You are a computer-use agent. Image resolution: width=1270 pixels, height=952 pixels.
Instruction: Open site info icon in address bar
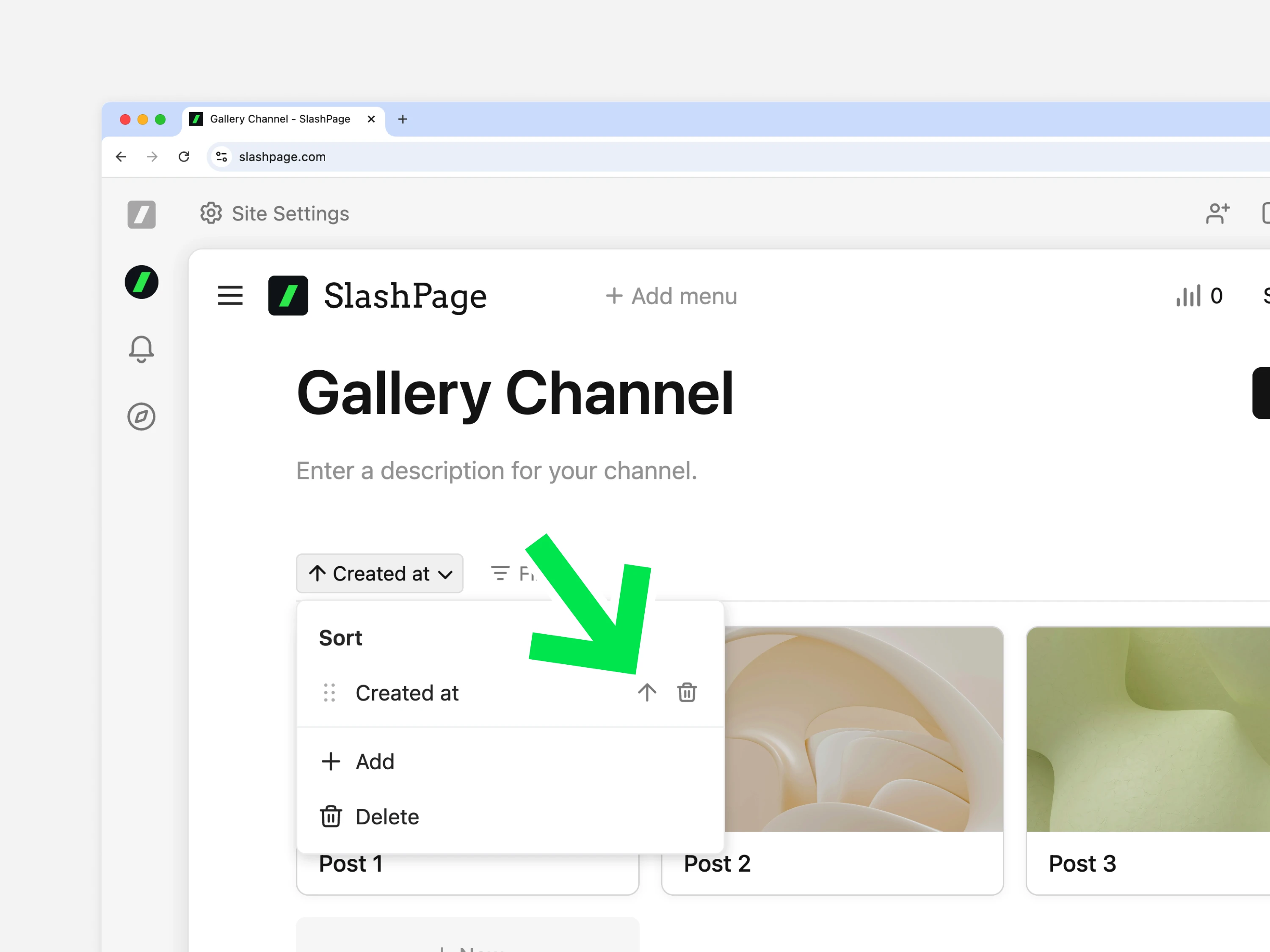click(x=222, y=157)
